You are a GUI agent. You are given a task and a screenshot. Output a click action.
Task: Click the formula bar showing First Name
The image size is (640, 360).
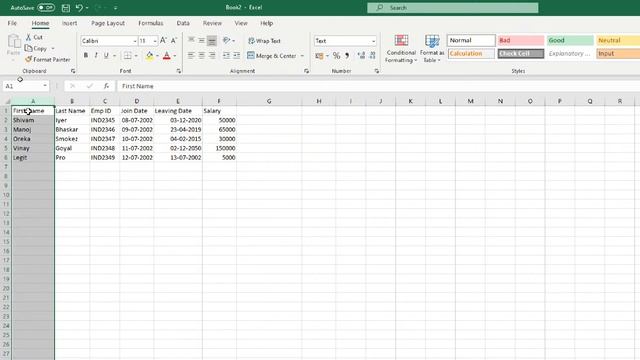[x=379, y=86]
